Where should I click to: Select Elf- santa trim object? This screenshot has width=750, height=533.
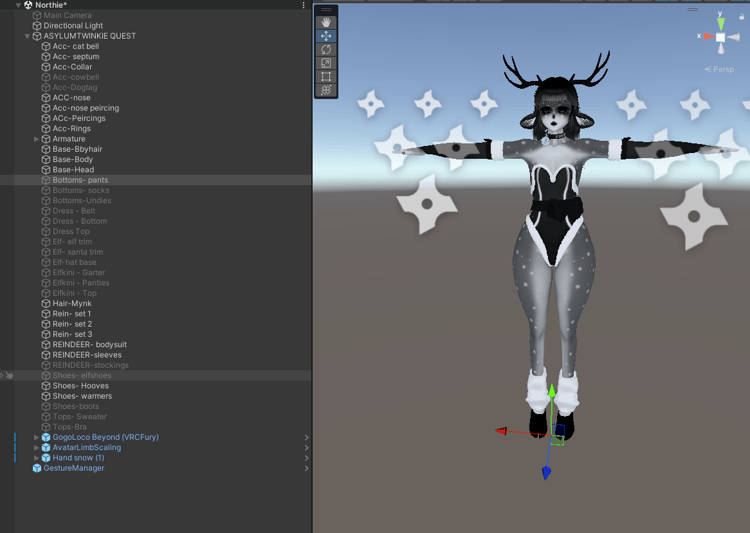[x=77, y=252]
